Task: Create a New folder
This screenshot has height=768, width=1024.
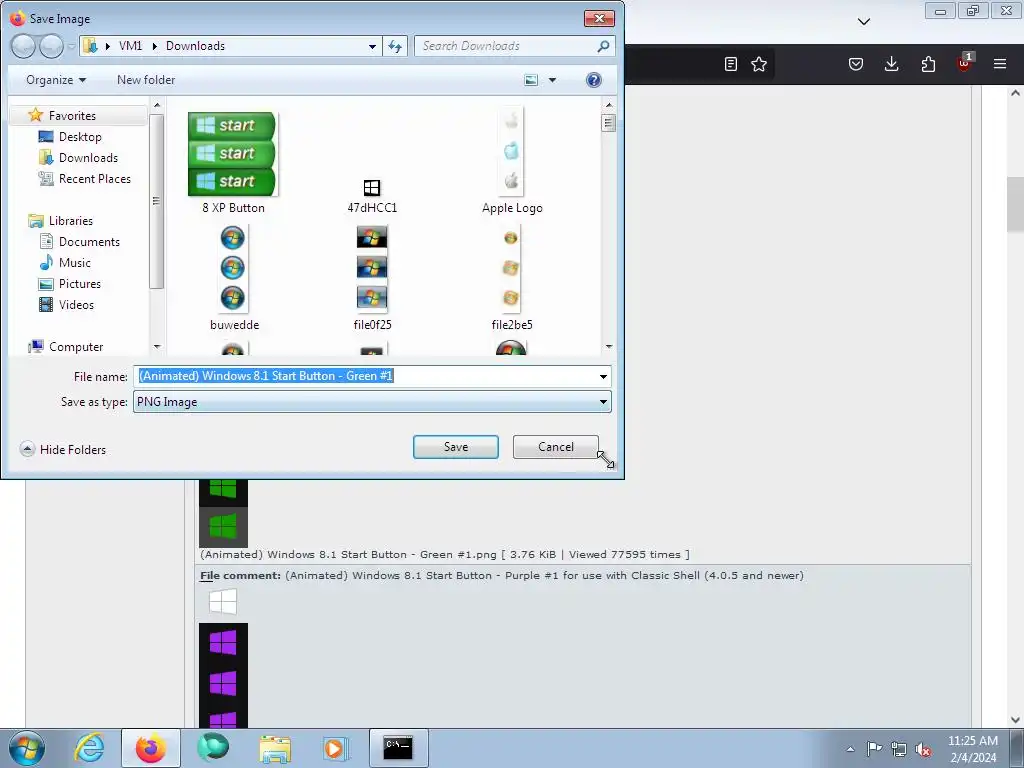Action: click(146, 80)
